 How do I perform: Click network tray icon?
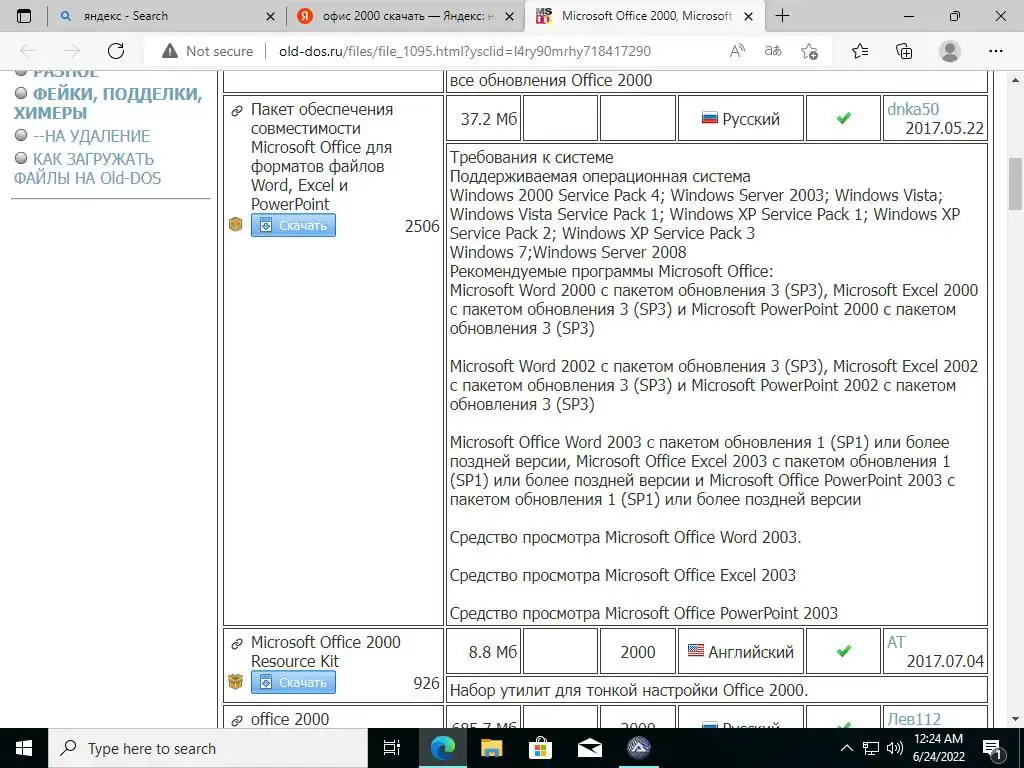[x=871, y=748]
